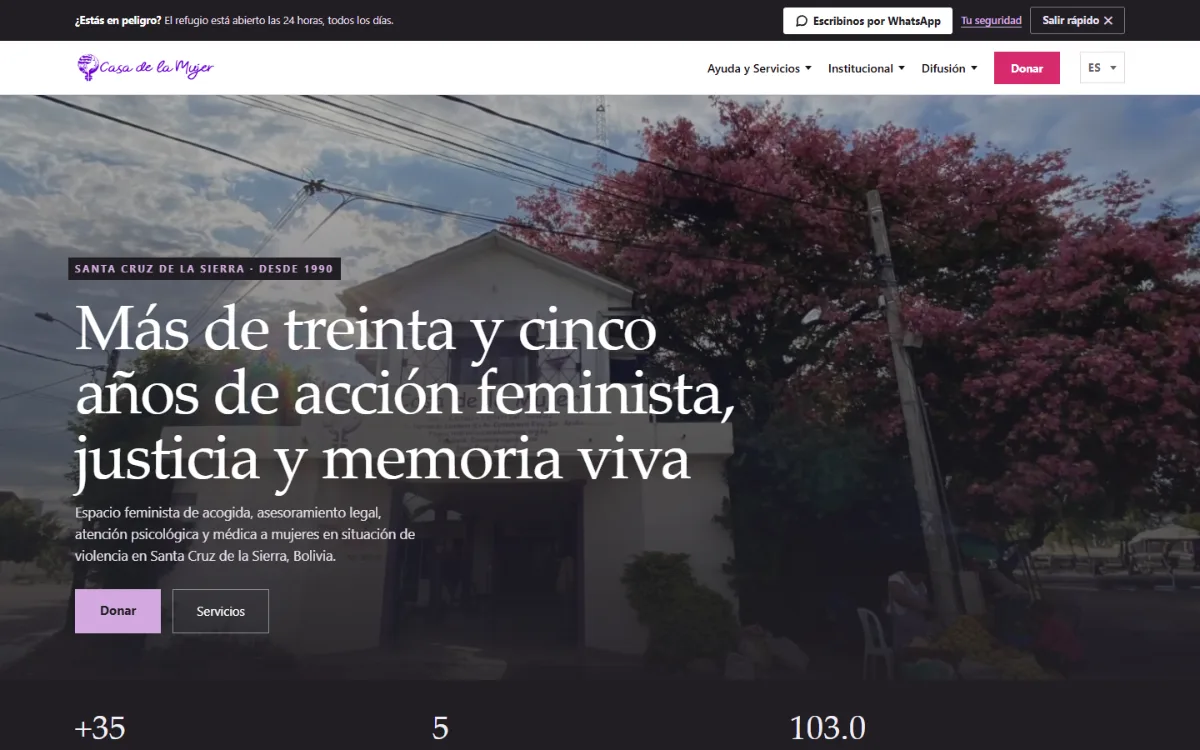Click the '103.0' statistic

tap(827, 728)
